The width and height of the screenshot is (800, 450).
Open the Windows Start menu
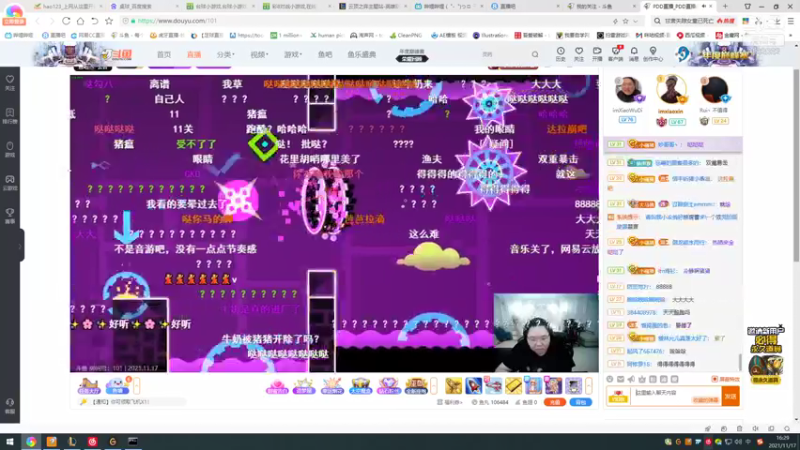10,441
